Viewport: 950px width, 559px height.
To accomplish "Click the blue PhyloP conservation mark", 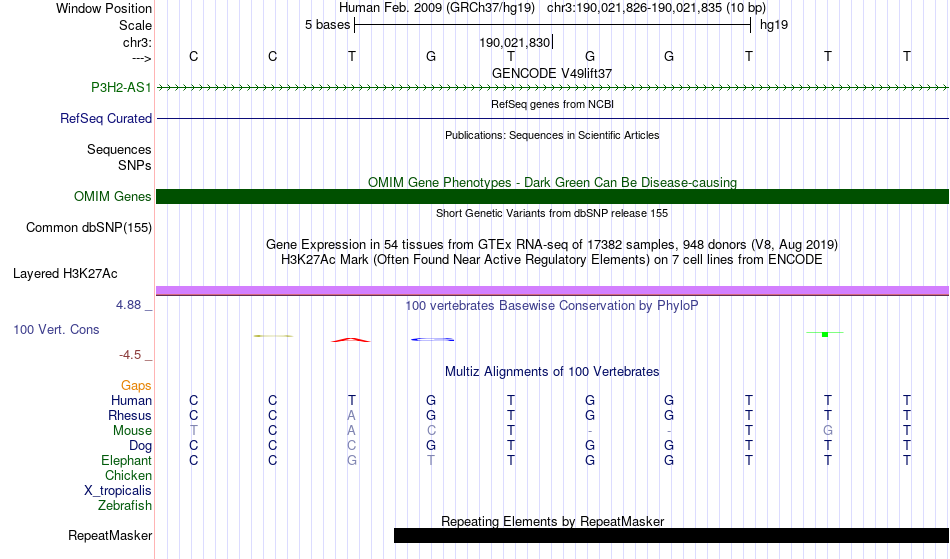I will [x=433, y=339].
